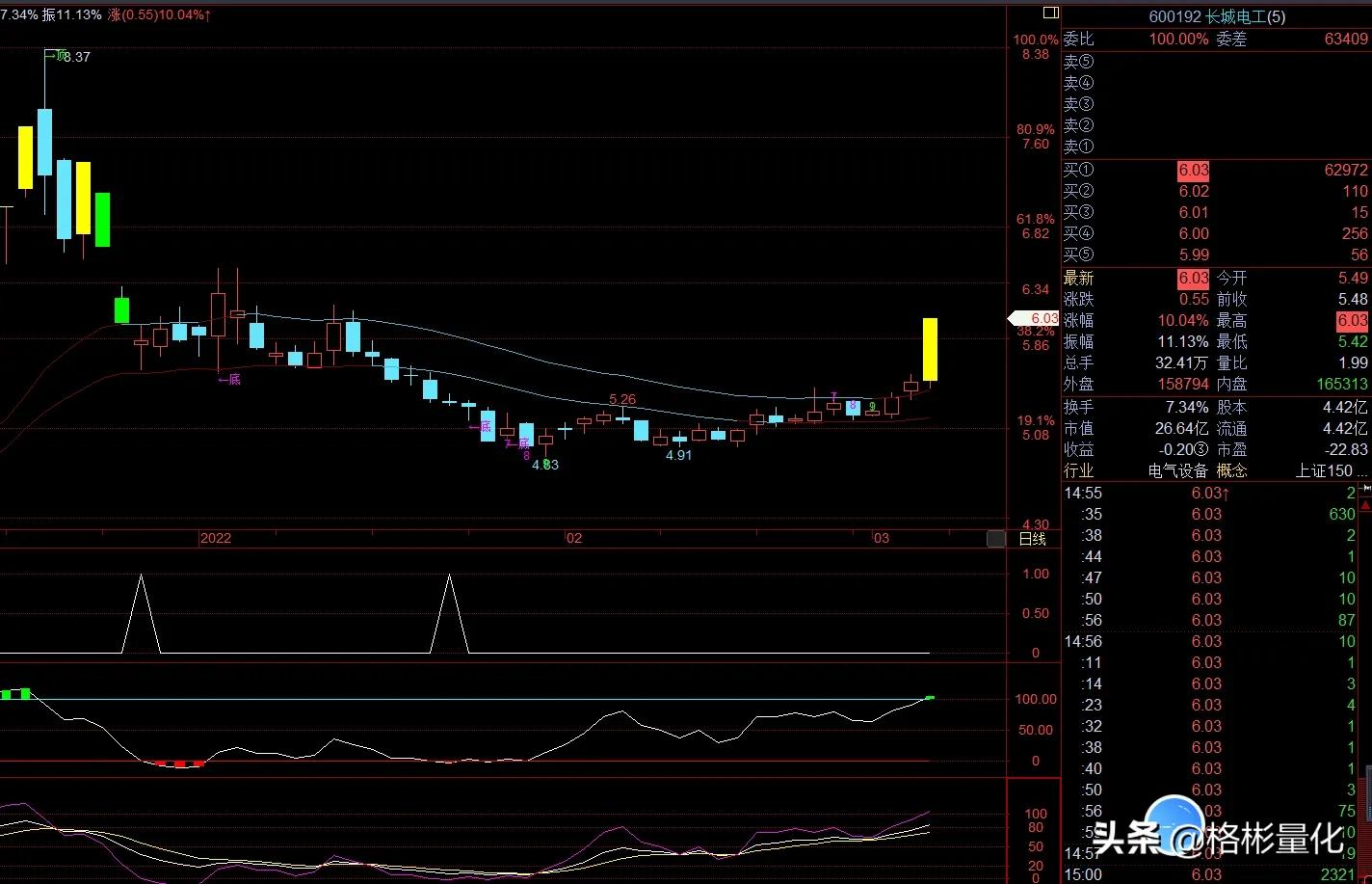The height and width of the screenshot is (884, 1372).
Task: Click the 02 month marker on timeline
Action: click(x=574, y=538)
